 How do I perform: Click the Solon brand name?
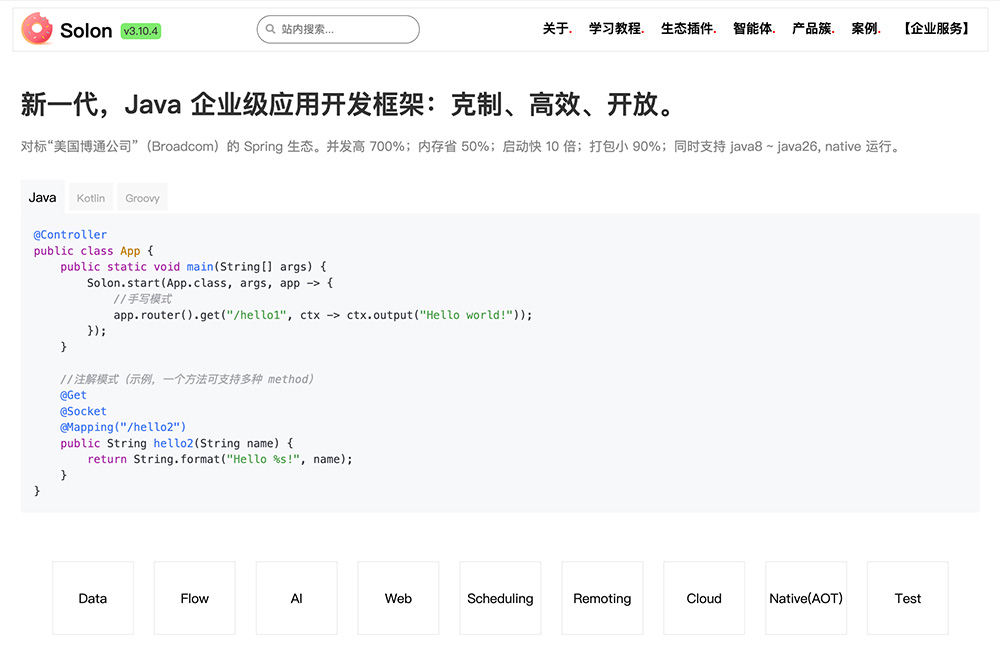(x=86, y=31)
